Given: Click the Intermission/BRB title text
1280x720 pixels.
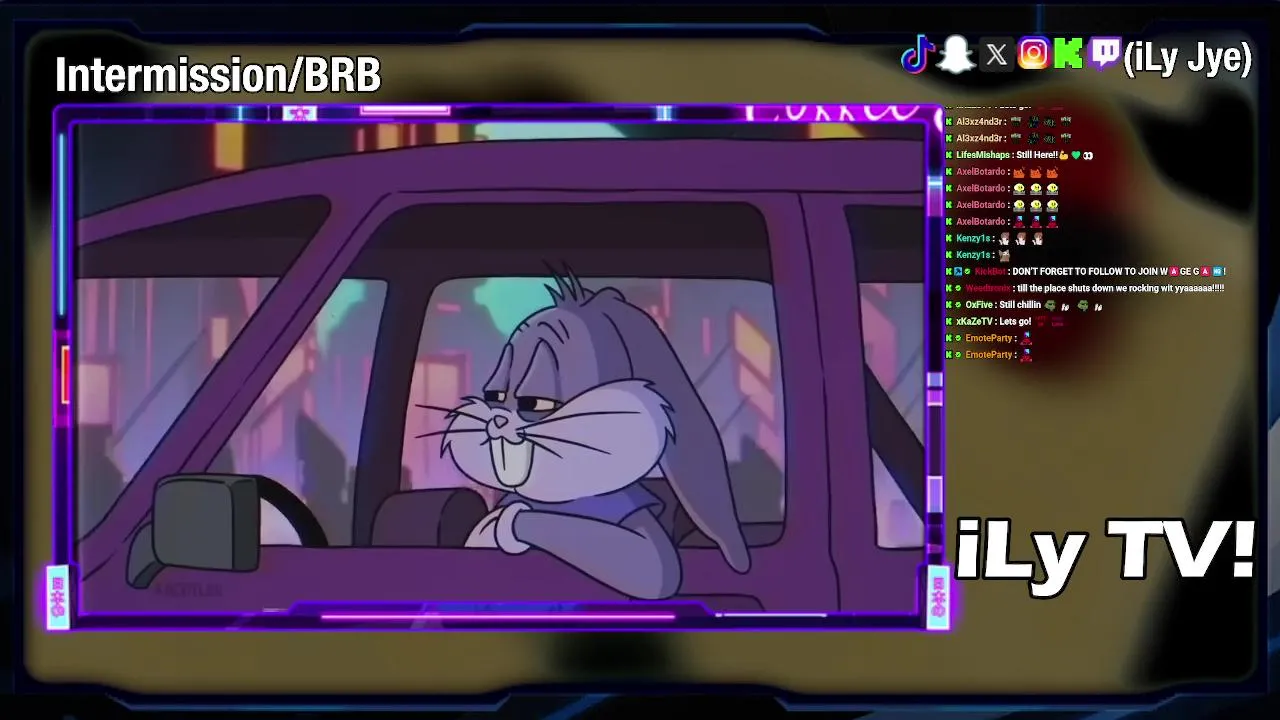Looking at the screenshot, I should pyautogui.click(x=218, y=75).
